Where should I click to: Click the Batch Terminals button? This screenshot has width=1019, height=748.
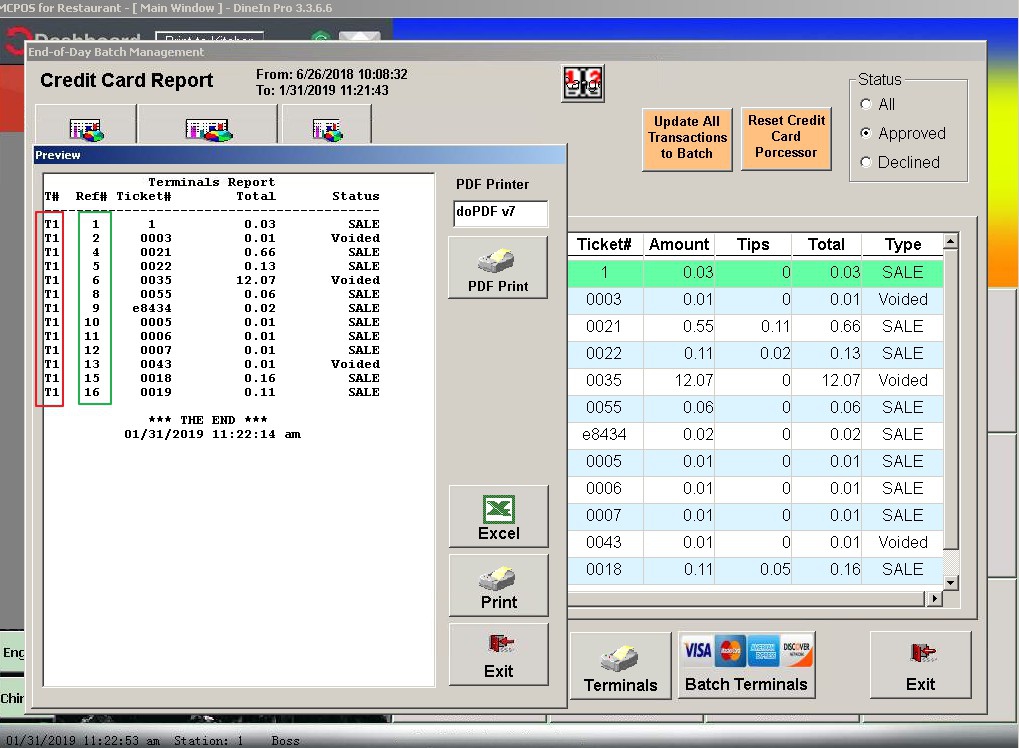click(746, 664)
